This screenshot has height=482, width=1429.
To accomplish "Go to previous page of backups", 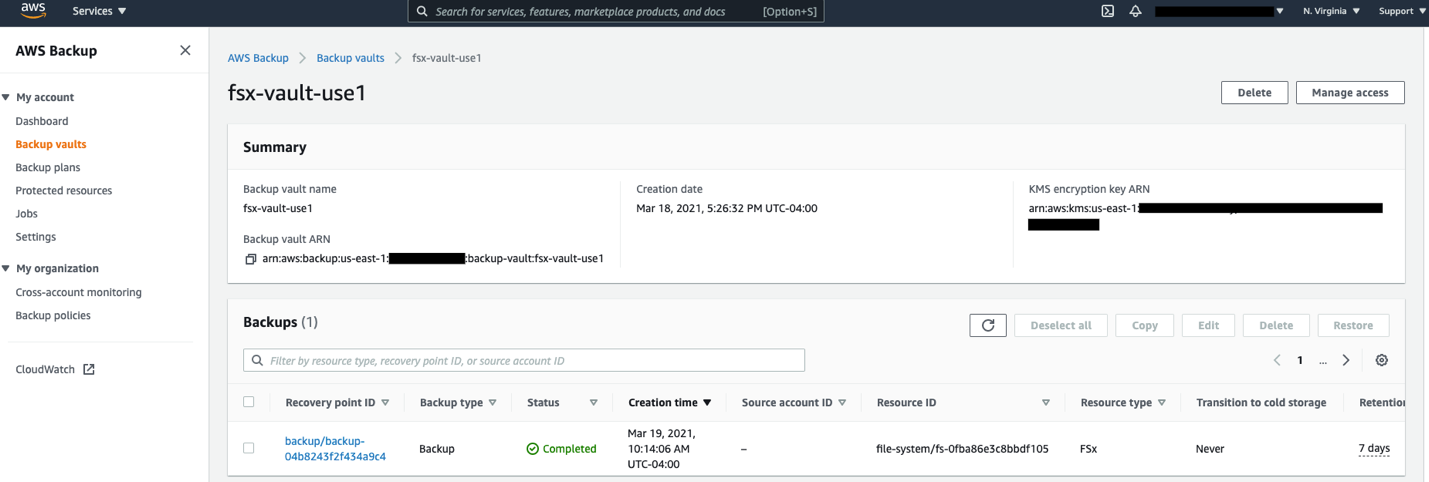I will tap(1277, 360).
